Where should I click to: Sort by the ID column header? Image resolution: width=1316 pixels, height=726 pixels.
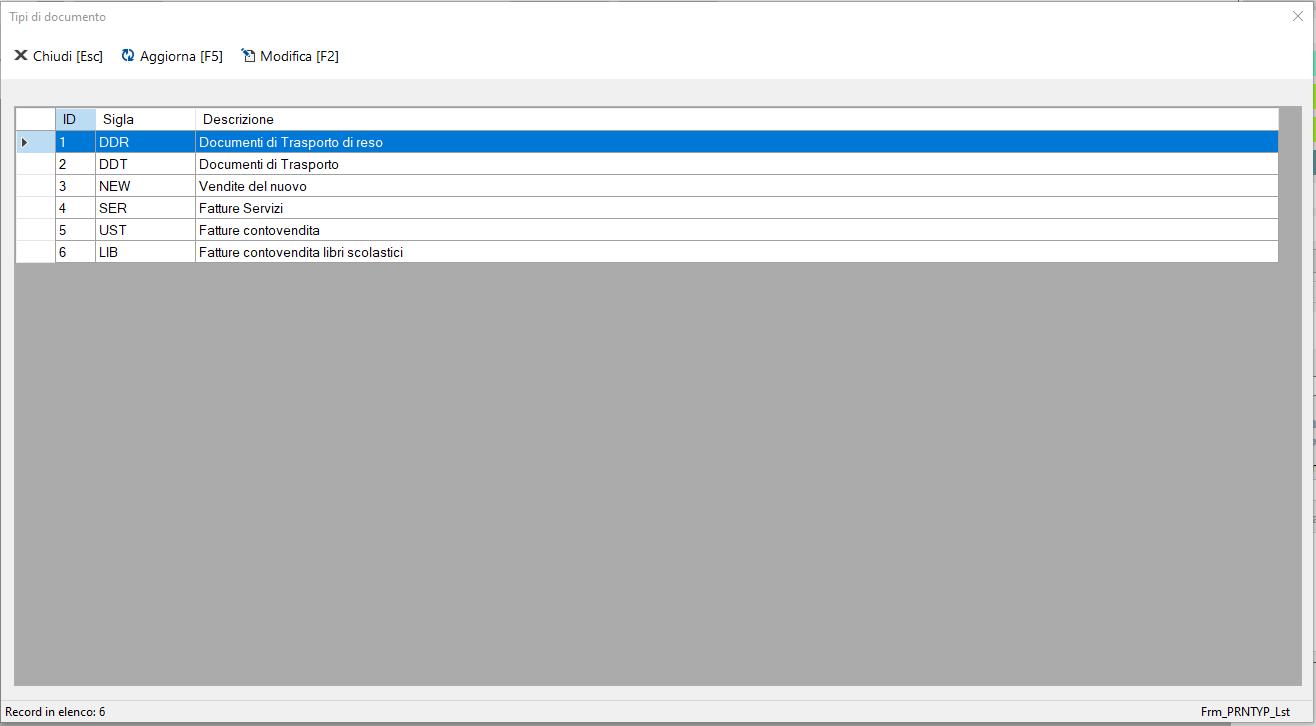(x=75, y=119)
